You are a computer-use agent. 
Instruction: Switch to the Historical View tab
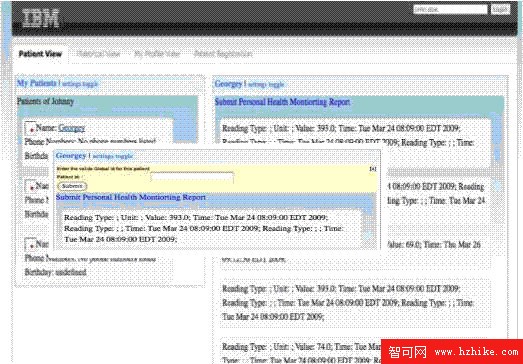point(98,54)
